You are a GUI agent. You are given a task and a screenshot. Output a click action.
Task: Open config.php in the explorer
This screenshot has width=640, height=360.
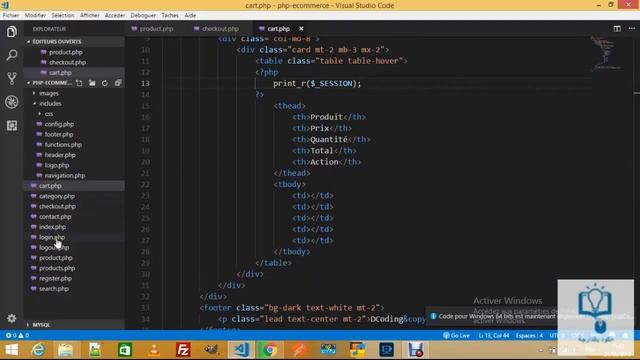click(59, 124)
